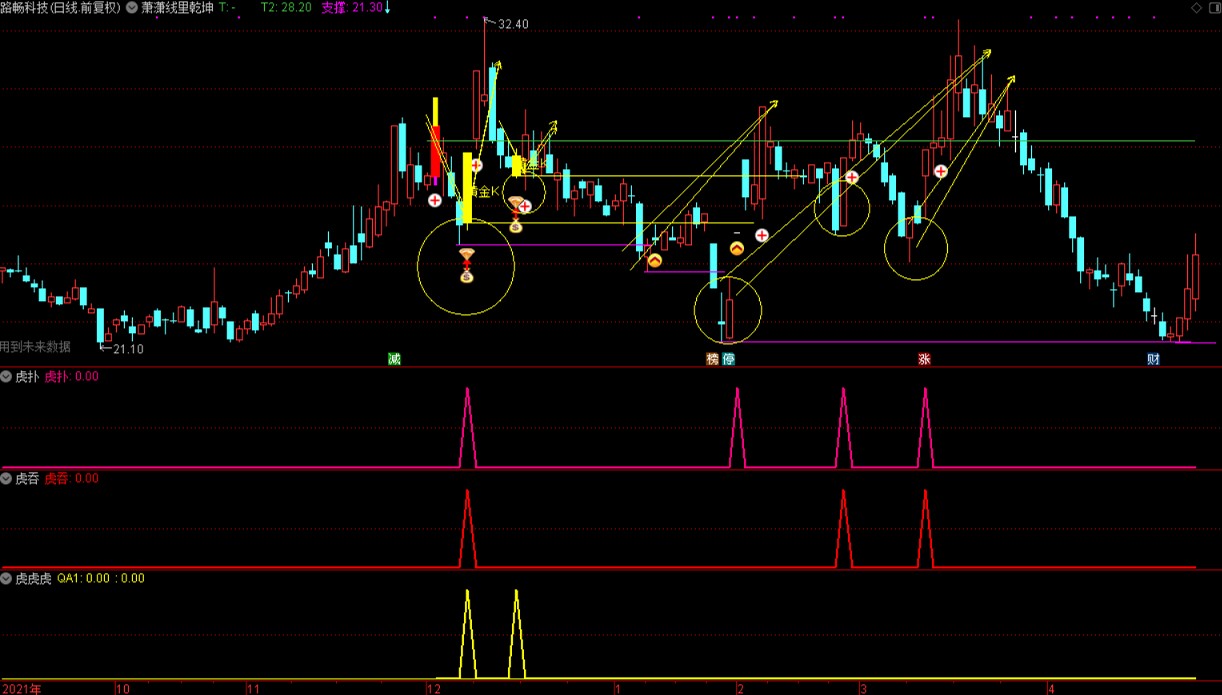Screen dimensions: 1222x695
Task: Click the 2021年 label on time axis
Action: click(x=21, y=688)
